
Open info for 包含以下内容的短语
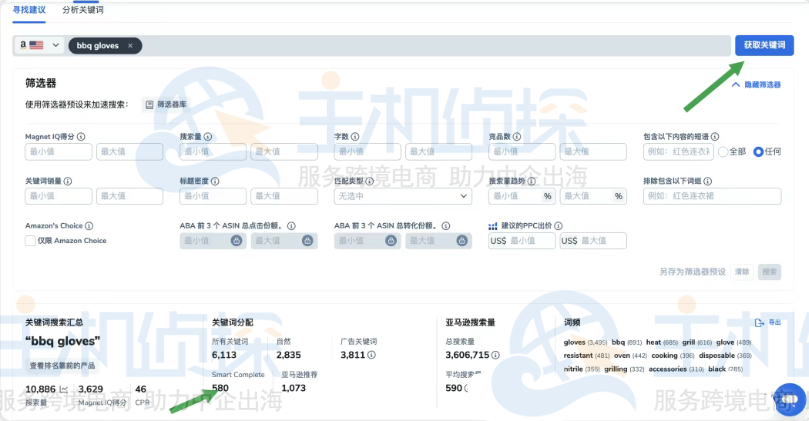point(715,137)
